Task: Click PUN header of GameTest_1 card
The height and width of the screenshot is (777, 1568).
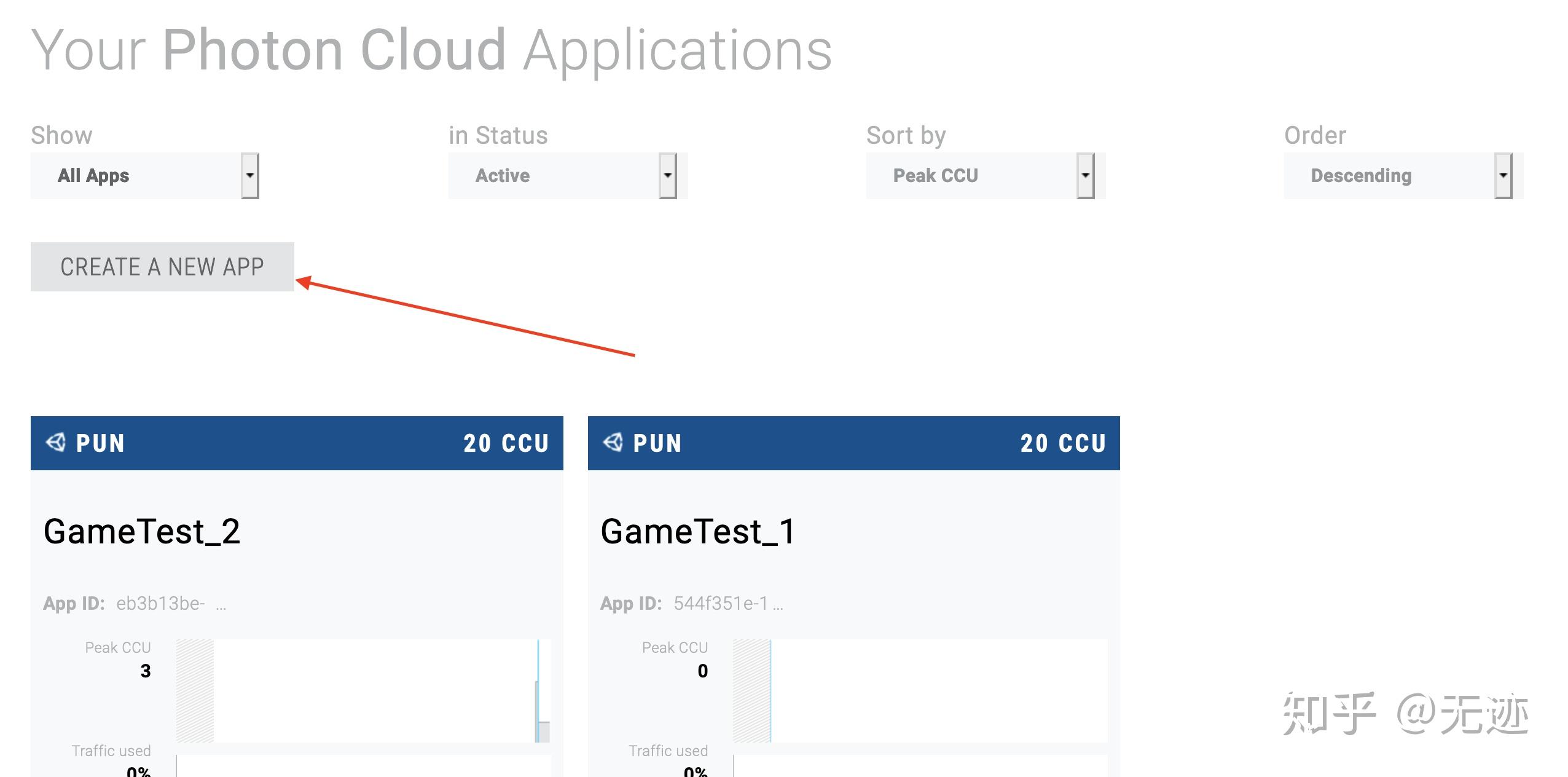Action: (657, 443)
